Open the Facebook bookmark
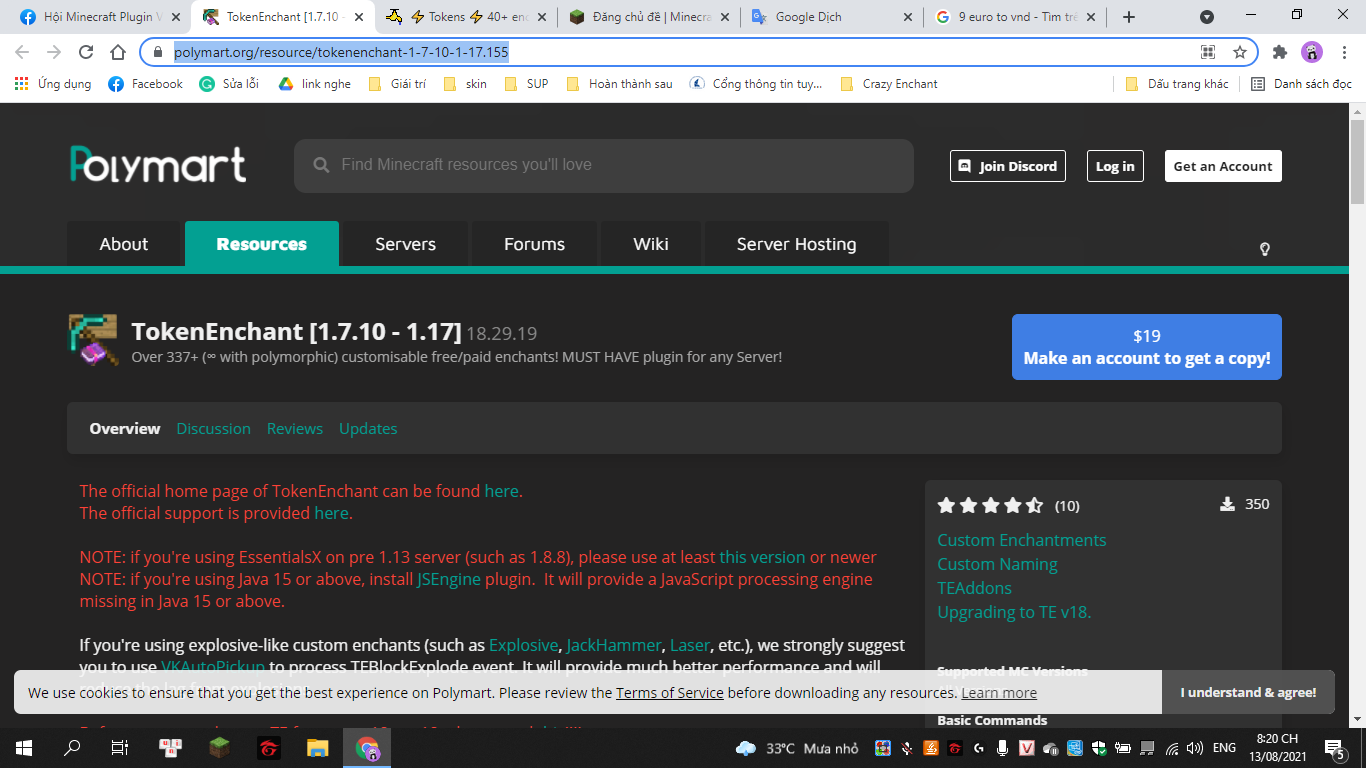This screenshot has height=768, width=1366. pos(146,84)
